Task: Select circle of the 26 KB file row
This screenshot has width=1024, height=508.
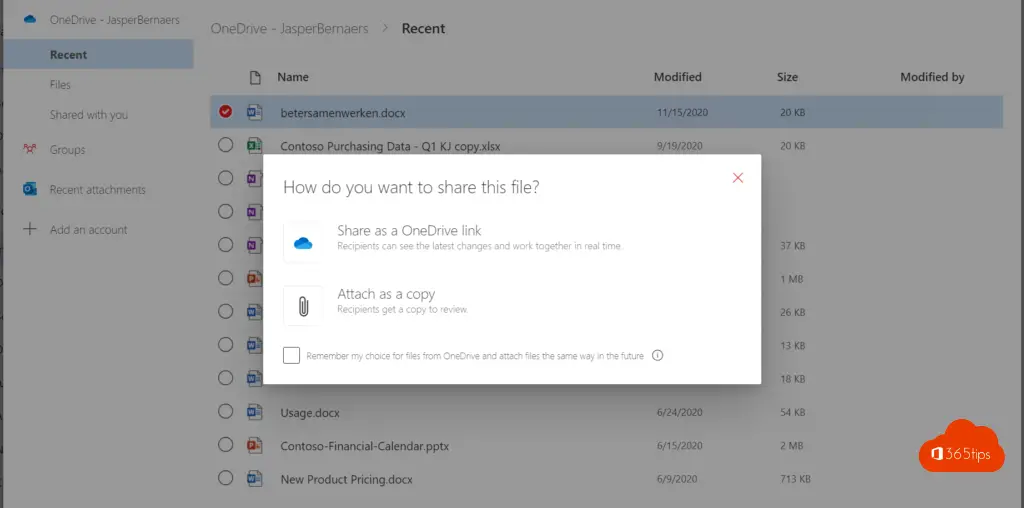Action: tap(225, 311)
